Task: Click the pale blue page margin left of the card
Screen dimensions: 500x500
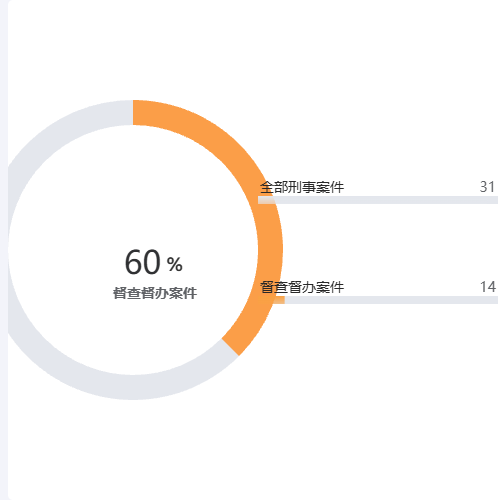Action: 4,250
